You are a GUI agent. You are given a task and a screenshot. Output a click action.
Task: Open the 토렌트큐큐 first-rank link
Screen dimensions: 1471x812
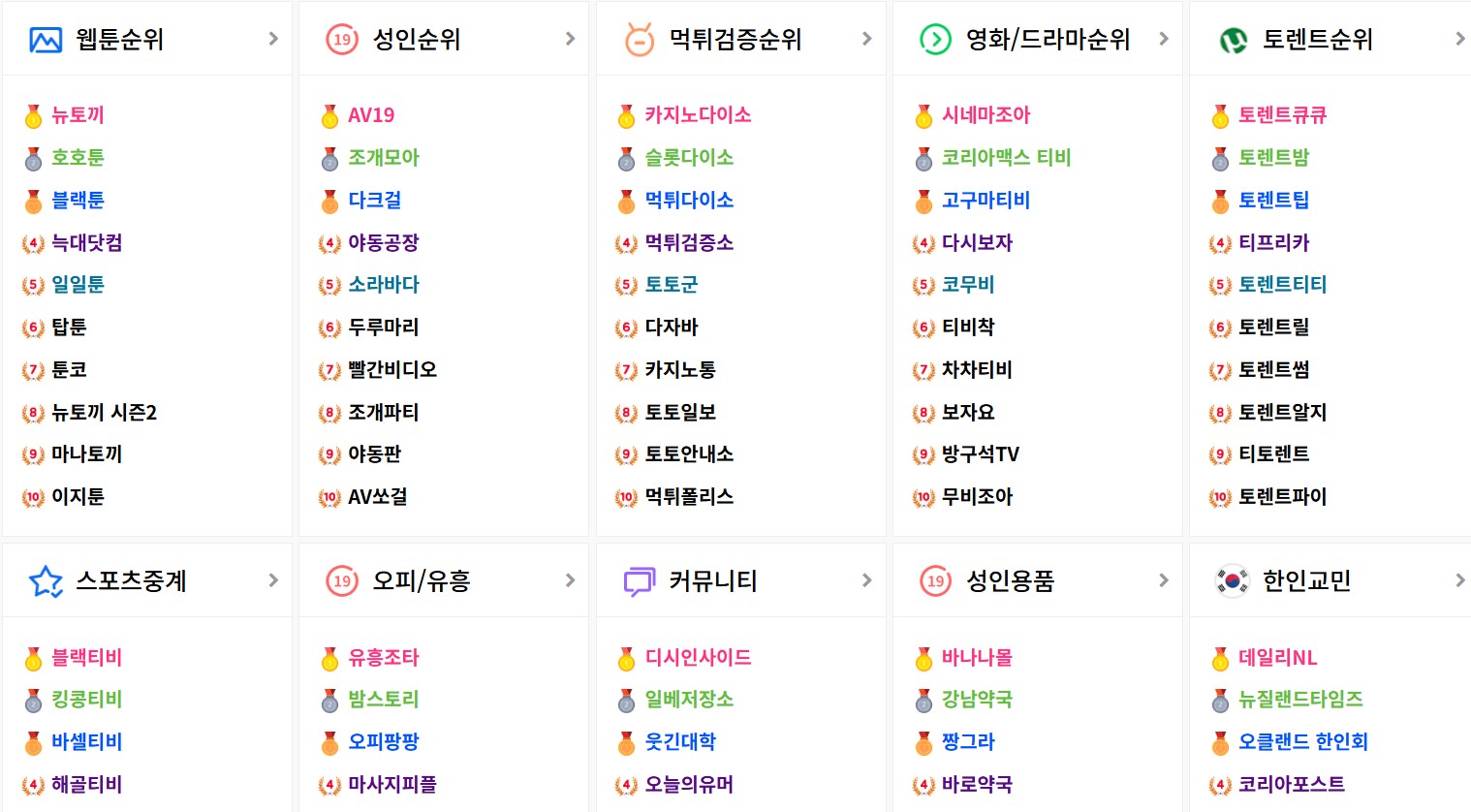[x=1282, y=115]
